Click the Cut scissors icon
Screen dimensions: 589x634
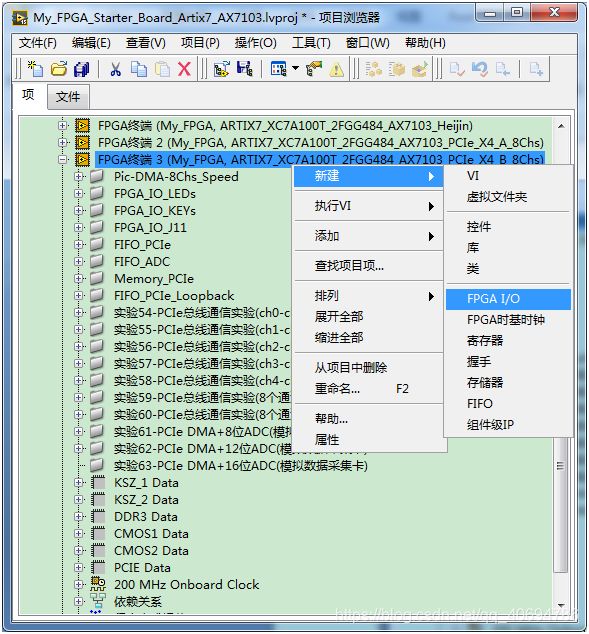point(115,69)
